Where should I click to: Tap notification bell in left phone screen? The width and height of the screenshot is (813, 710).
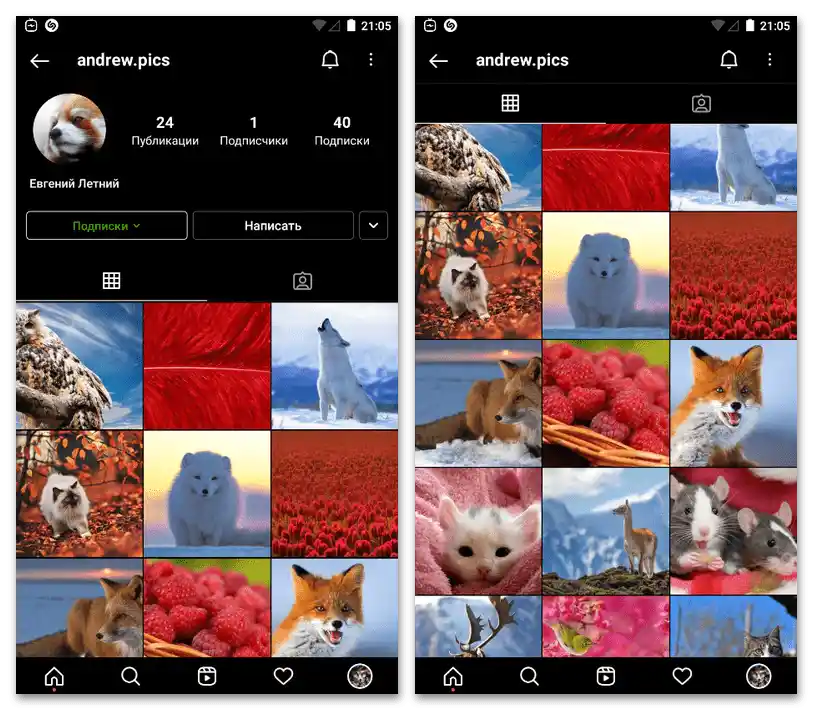[x=330, y=60]
